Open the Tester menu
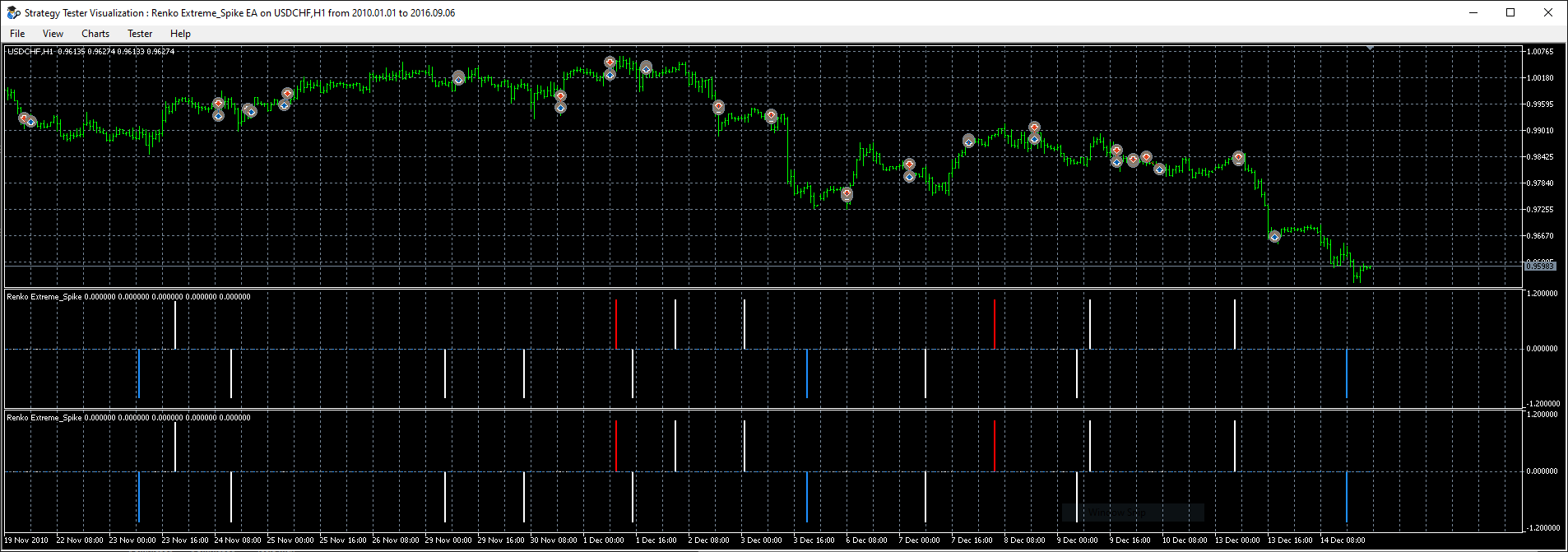The width and height of the screenshot is (1568, 552). click(140, 34)
